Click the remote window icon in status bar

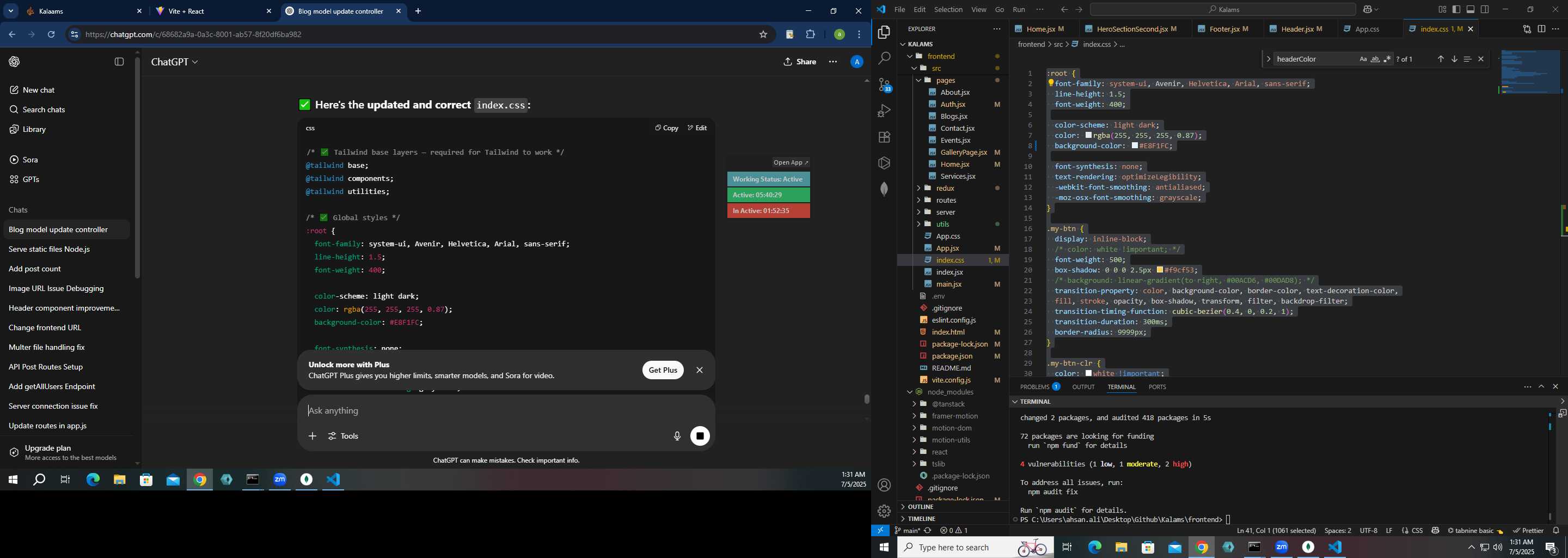[x=880, y=531]
